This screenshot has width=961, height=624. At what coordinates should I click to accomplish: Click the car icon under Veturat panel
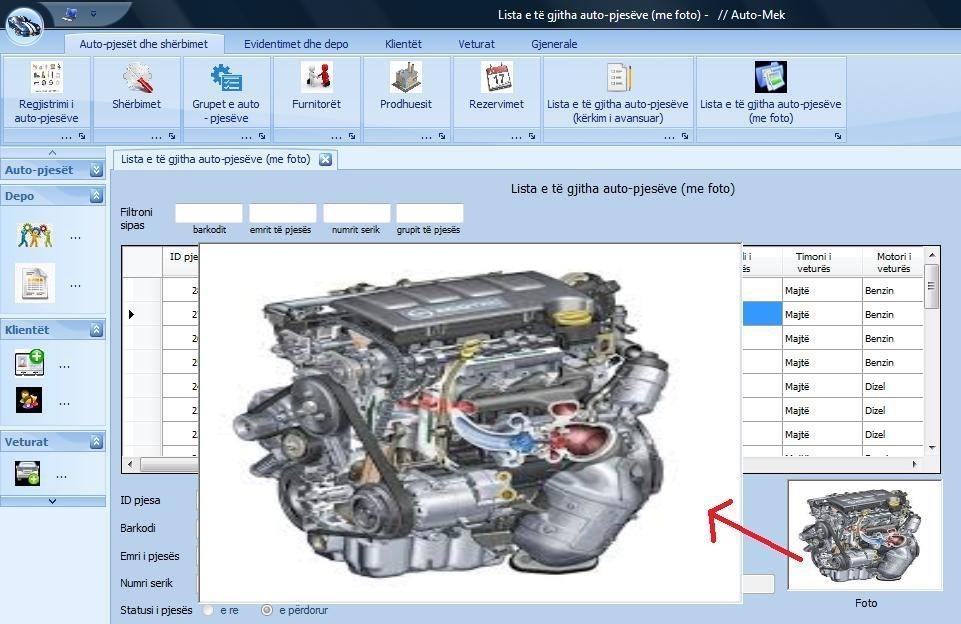tap(28, 474)
